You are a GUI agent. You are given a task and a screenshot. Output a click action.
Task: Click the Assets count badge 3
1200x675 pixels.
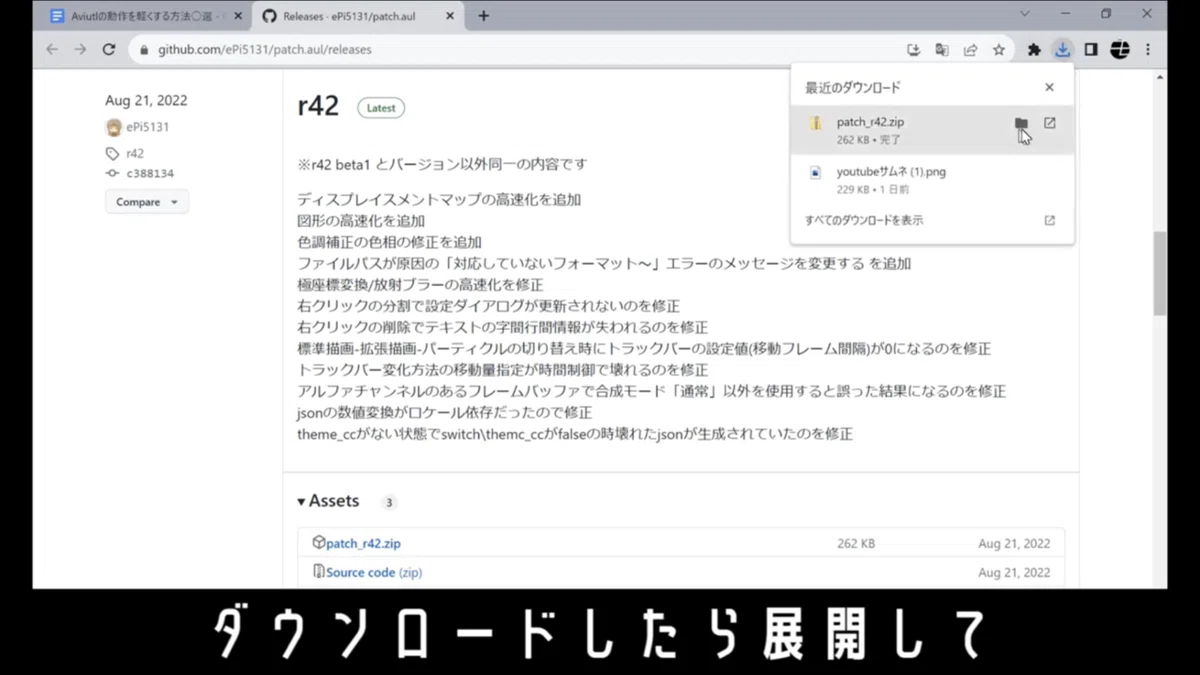click(388, 502)
